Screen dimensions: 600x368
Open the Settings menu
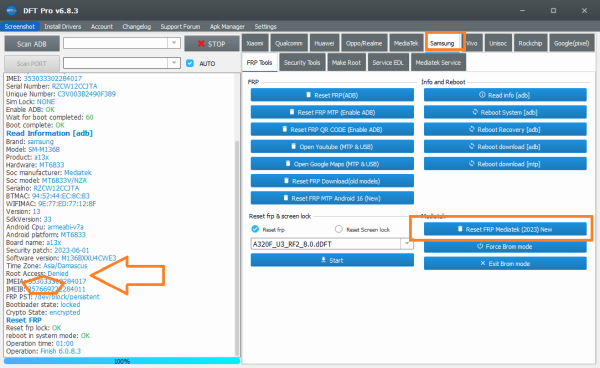(265, 26)
